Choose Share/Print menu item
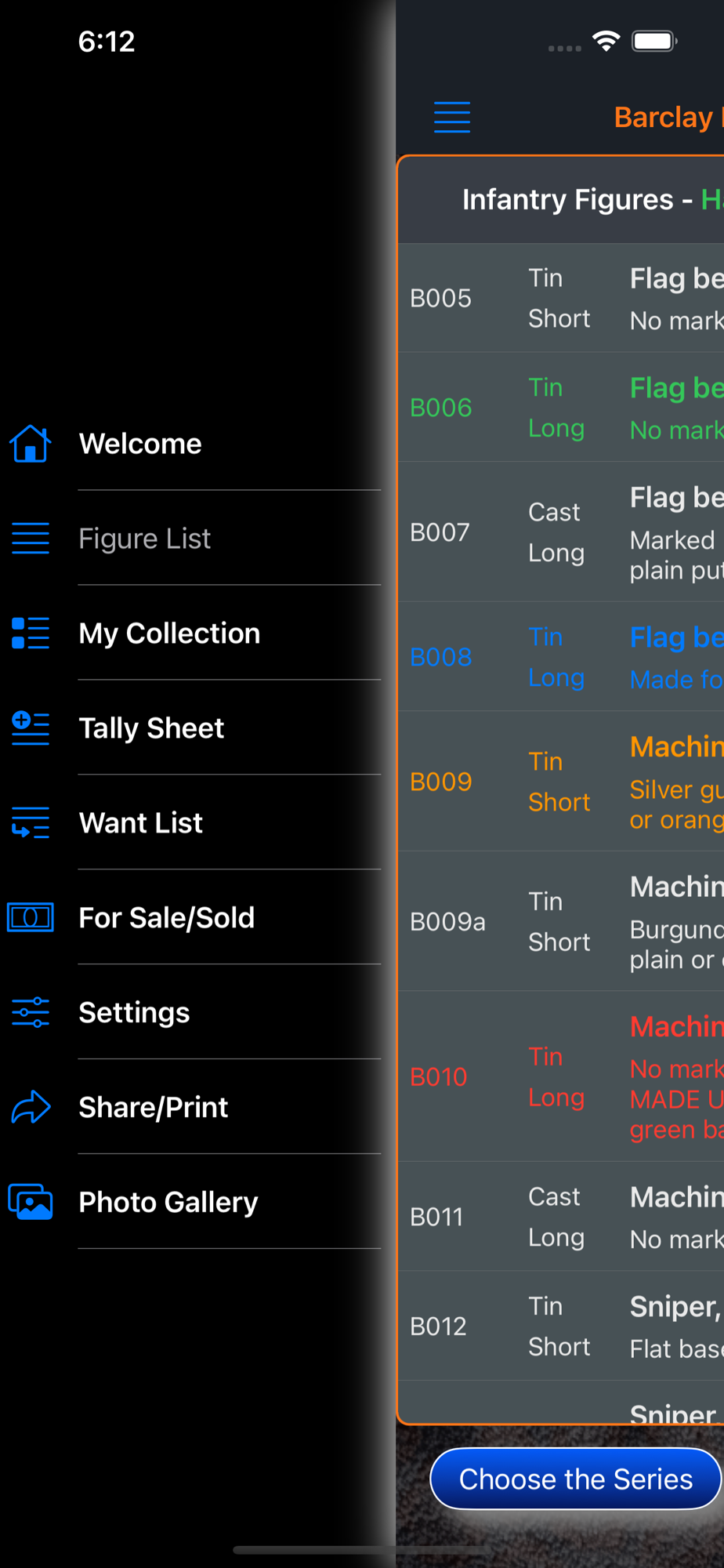The width and height of the screenshot is (724, 1568). point(154,1108)
